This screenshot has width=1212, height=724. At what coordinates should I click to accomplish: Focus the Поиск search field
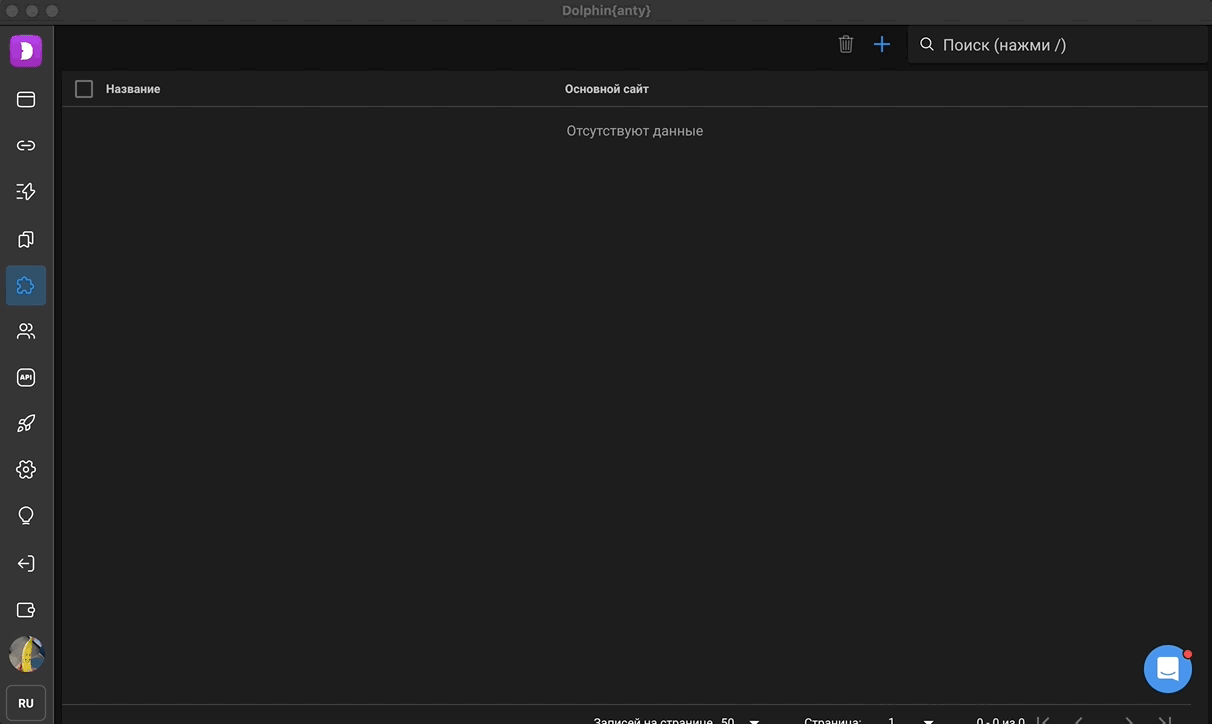pos(1060,45)
